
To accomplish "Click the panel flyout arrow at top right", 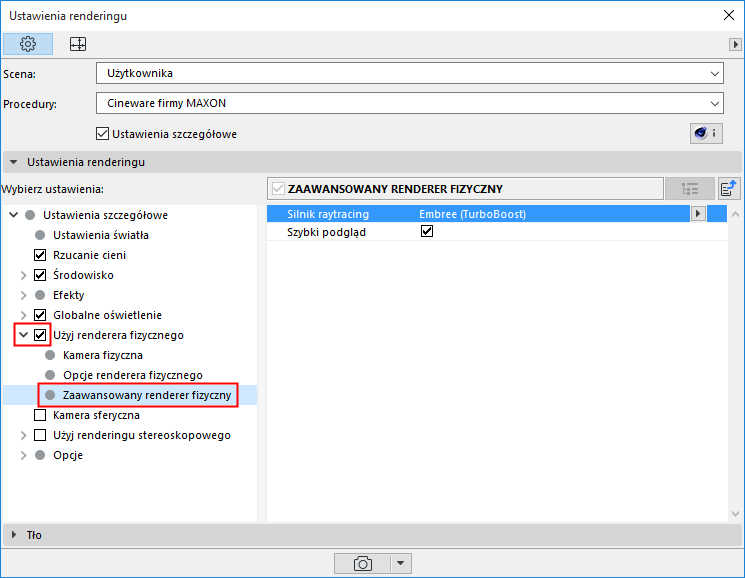I will pos(735,45).
